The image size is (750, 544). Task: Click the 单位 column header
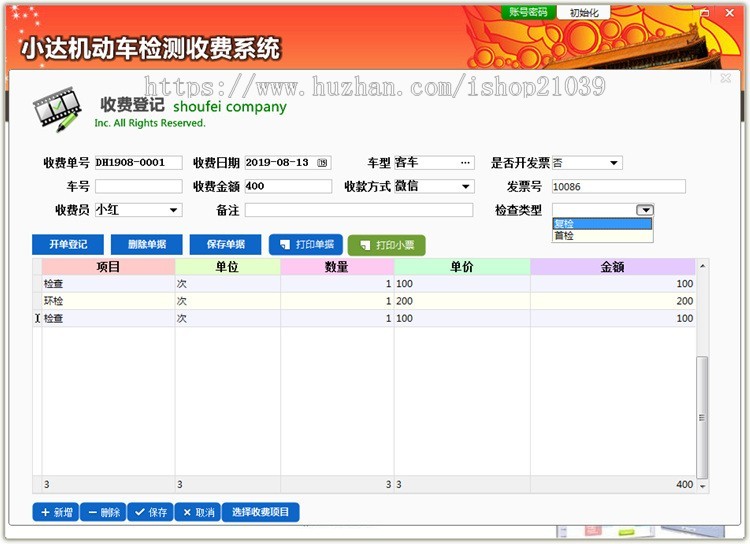click(x=228, y=266)
